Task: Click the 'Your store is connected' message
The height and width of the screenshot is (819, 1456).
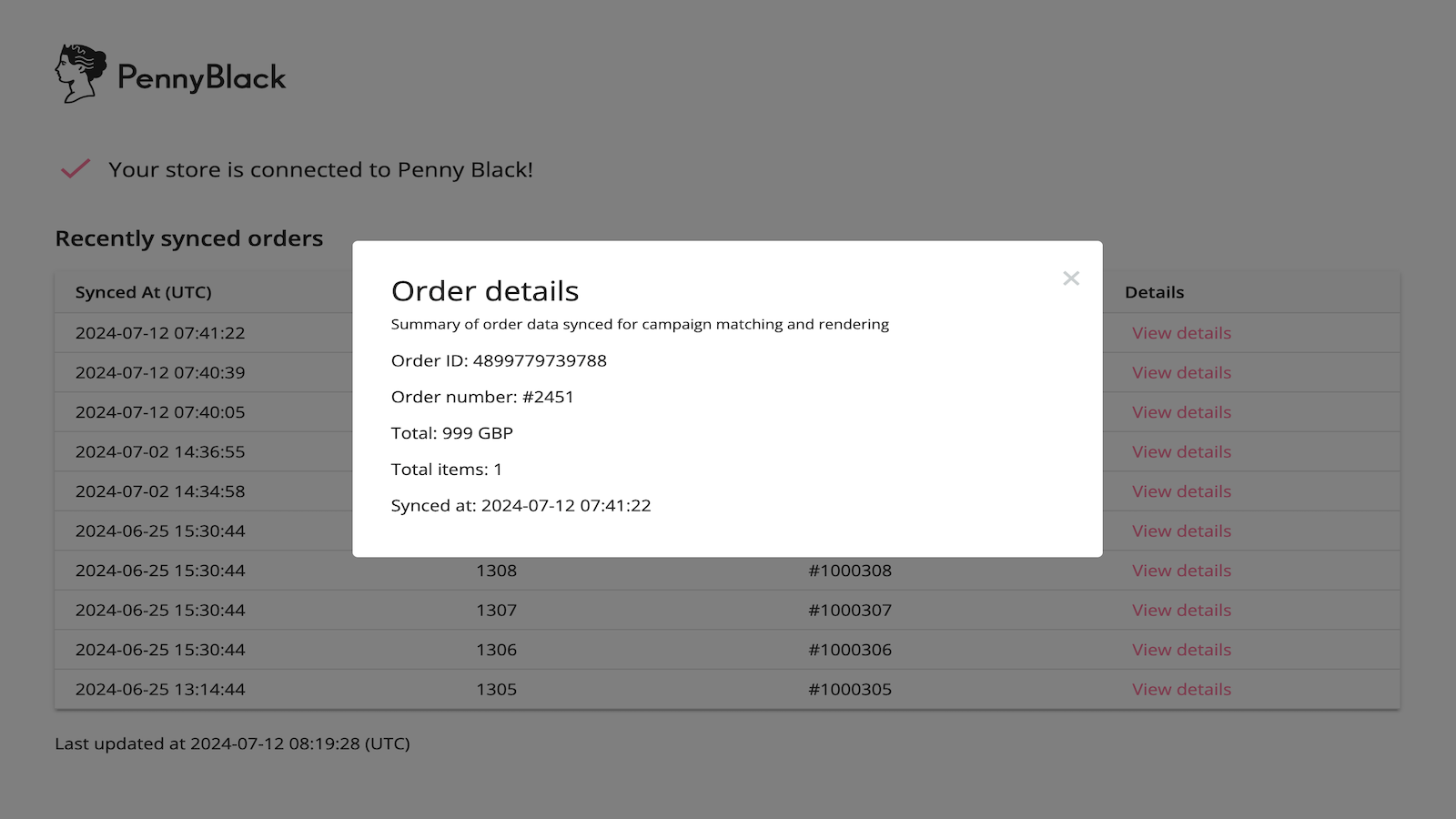Action: [320, 169]
